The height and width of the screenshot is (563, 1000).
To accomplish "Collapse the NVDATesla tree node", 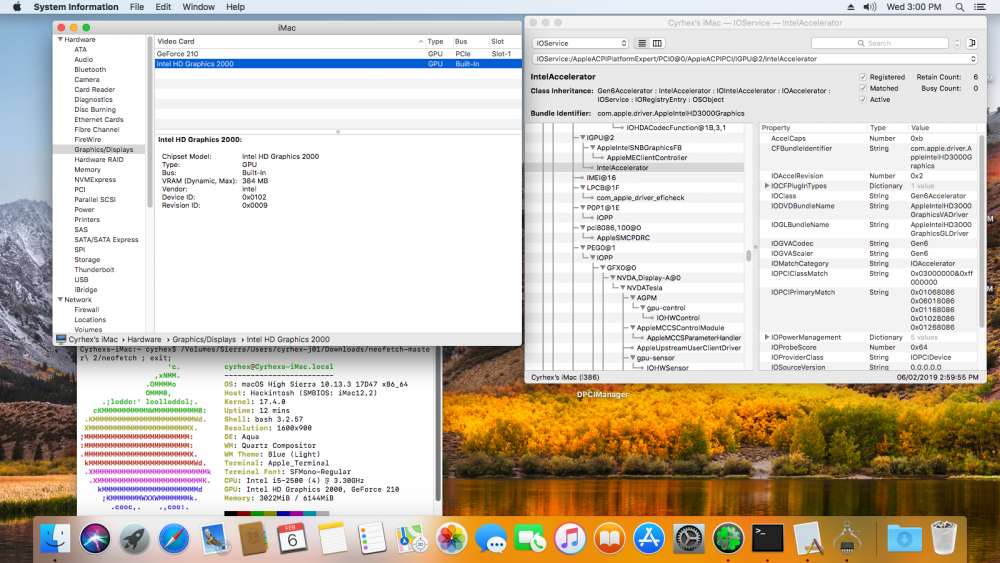I will click(622, 288).
